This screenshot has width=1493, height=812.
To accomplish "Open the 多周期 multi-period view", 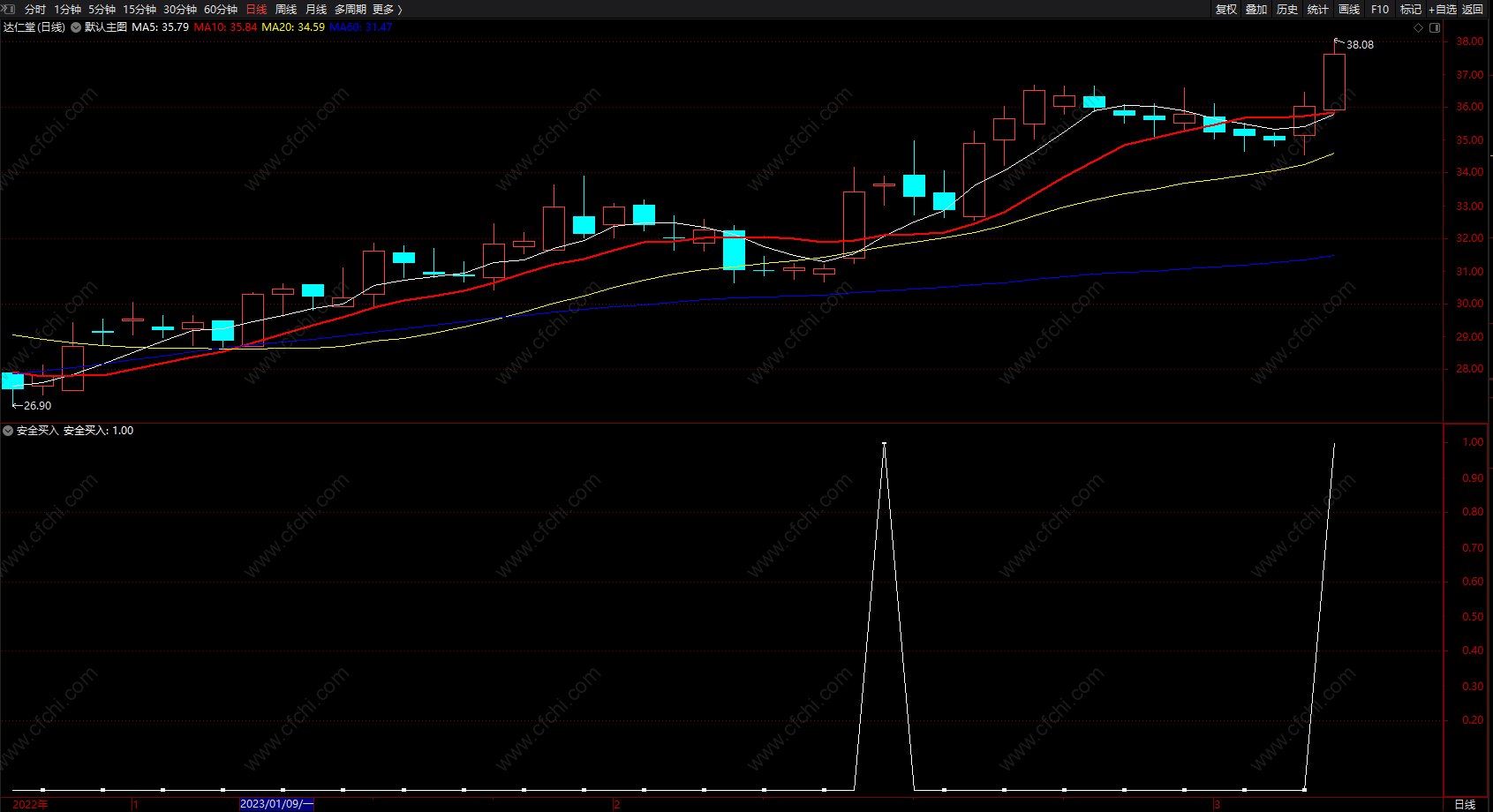I will point(351,9).
